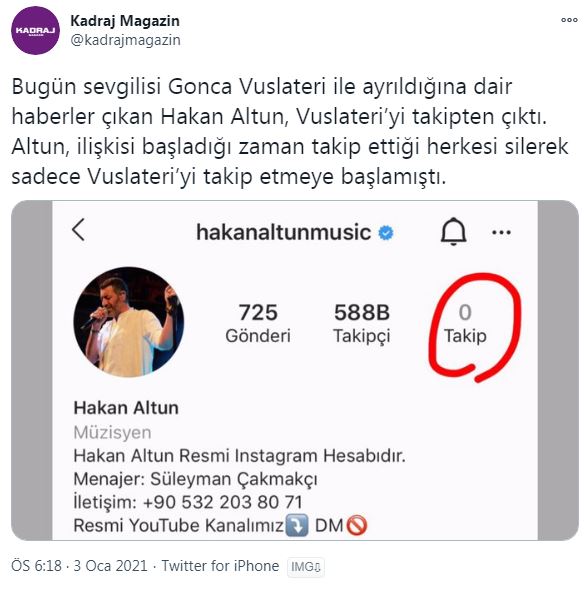Click the IMG alt badge beside timestamp

pos(306,567)
